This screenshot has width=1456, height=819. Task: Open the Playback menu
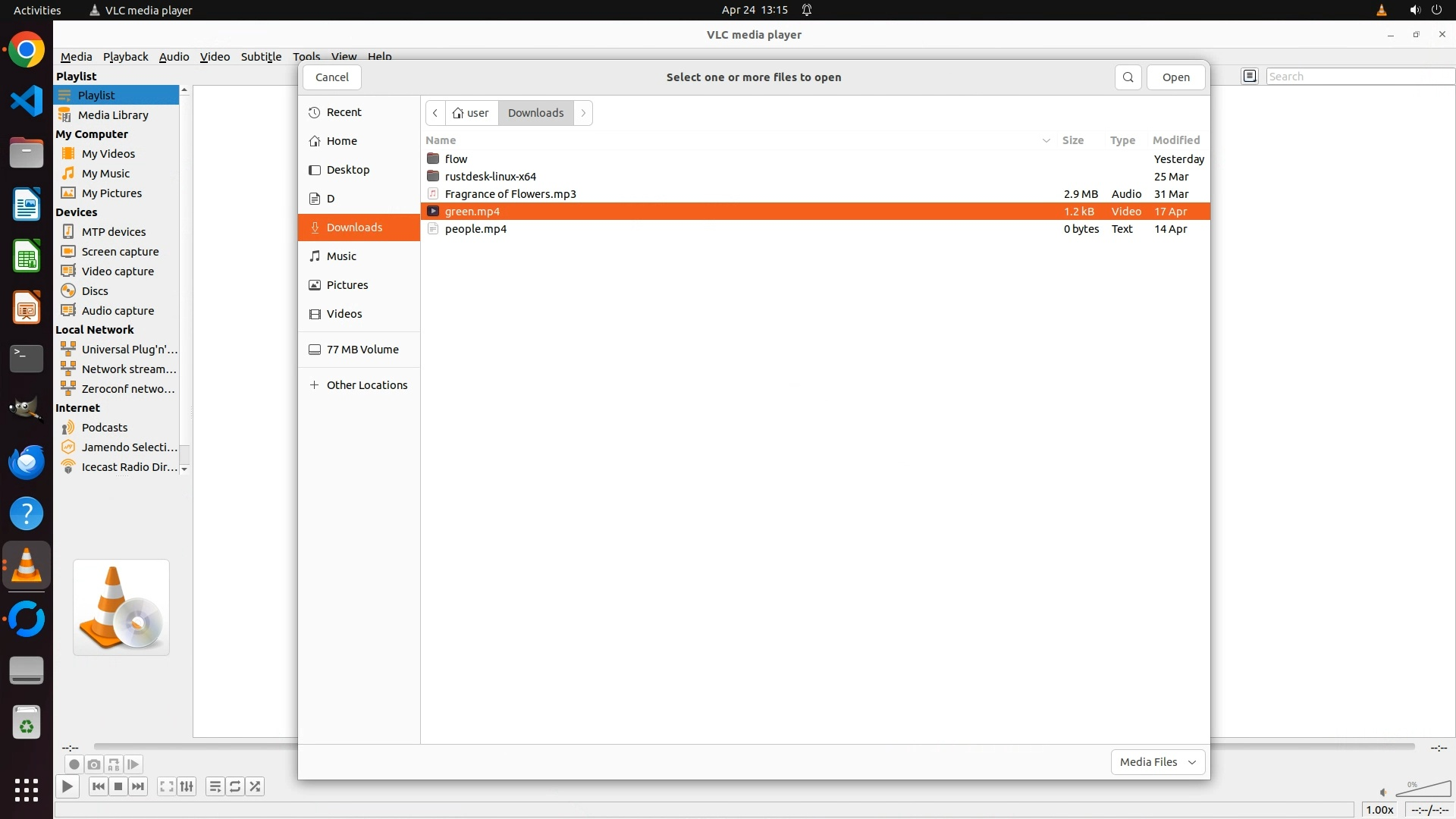[125, 57]
